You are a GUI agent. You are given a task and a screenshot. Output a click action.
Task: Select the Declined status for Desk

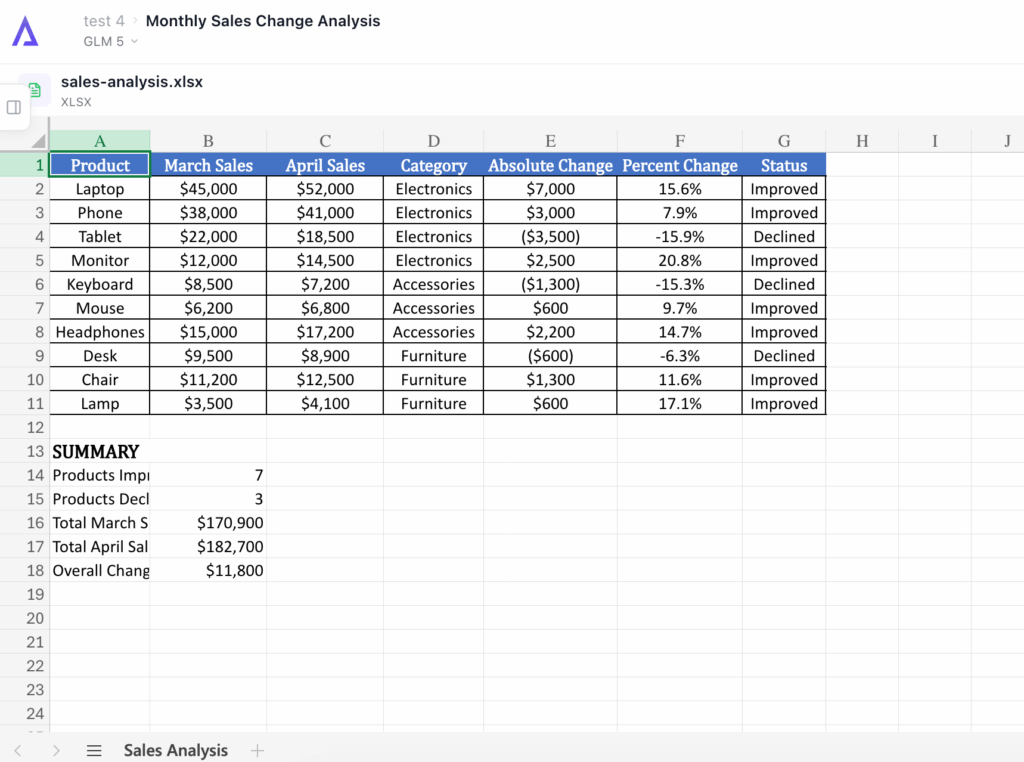pos(784,356)
